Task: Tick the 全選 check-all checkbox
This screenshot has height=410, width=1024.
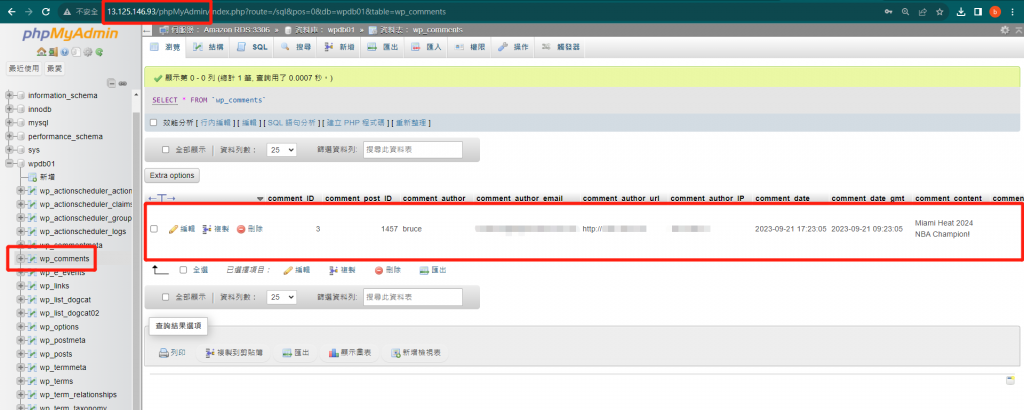Action: [x=184, y=270]
